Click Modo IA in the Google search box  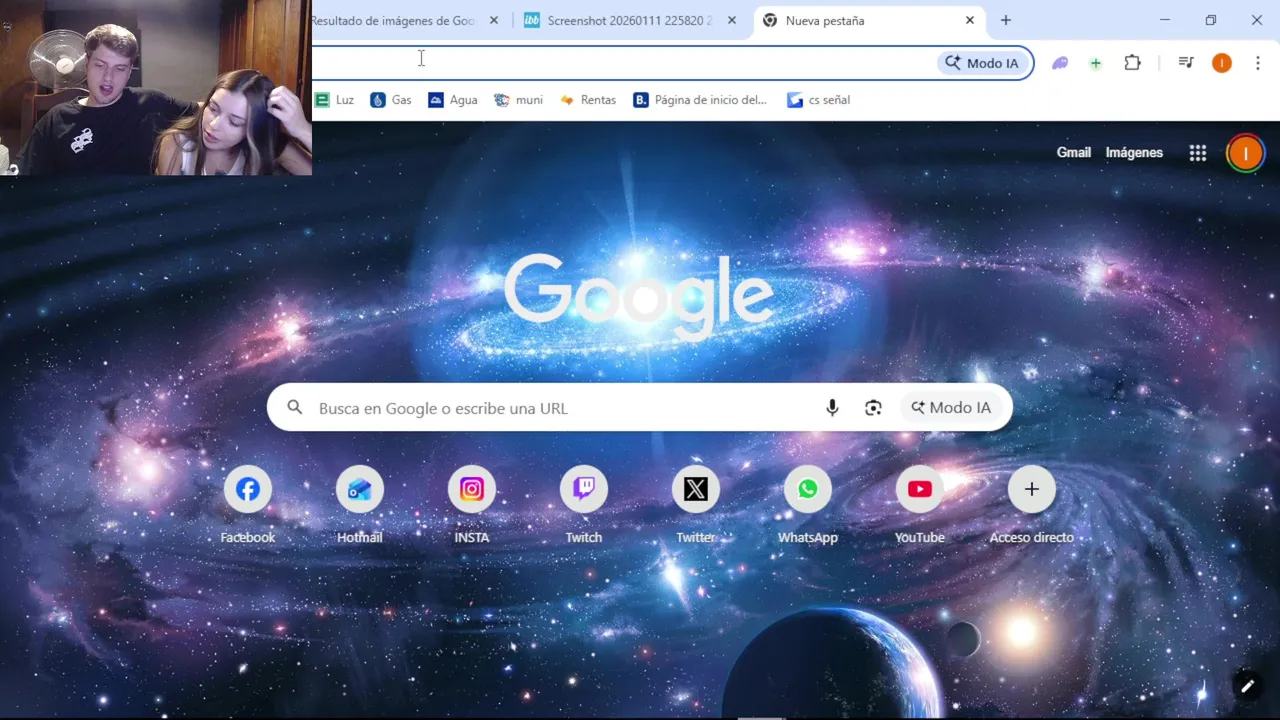[x=951, y=407]
